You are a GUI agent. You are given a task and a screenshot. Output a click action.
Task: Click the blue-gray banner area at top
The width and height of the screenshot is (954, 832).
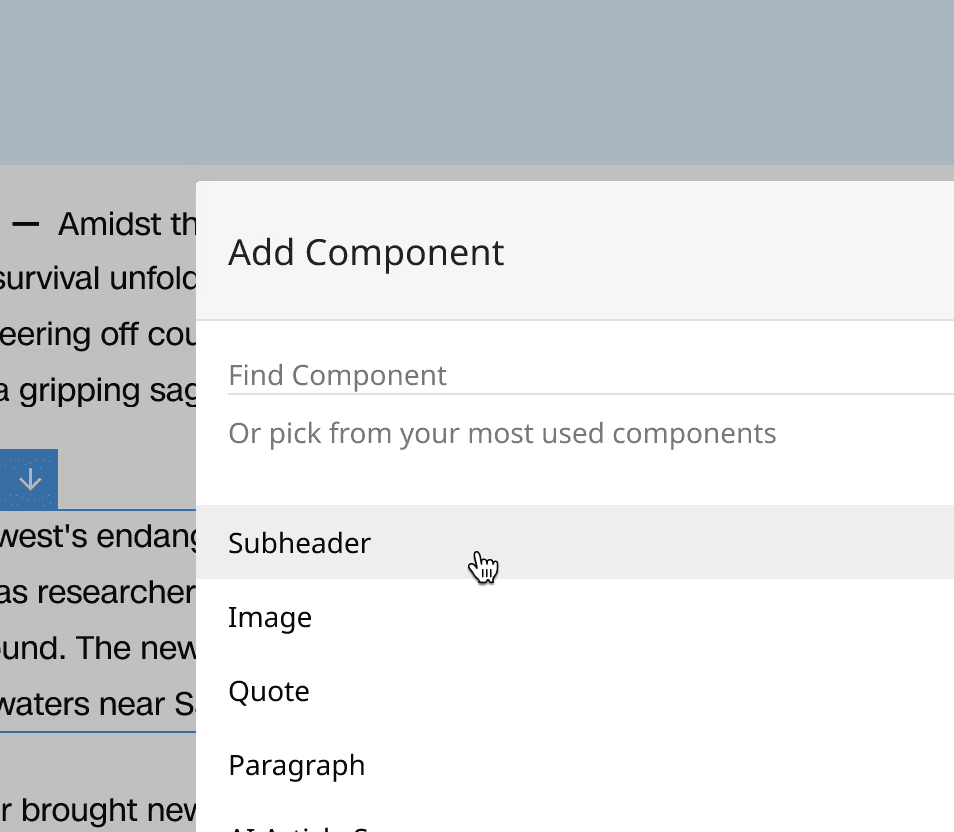click(477, 82)
